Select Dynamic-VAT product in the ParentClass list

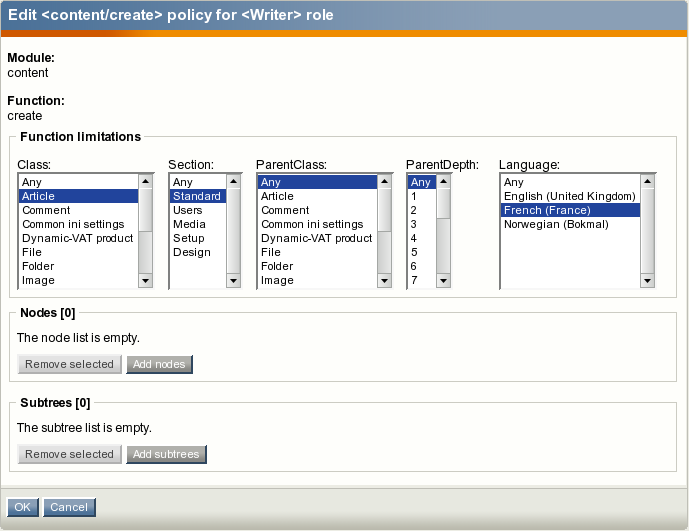pyautogui.click(x=317, y=238)
